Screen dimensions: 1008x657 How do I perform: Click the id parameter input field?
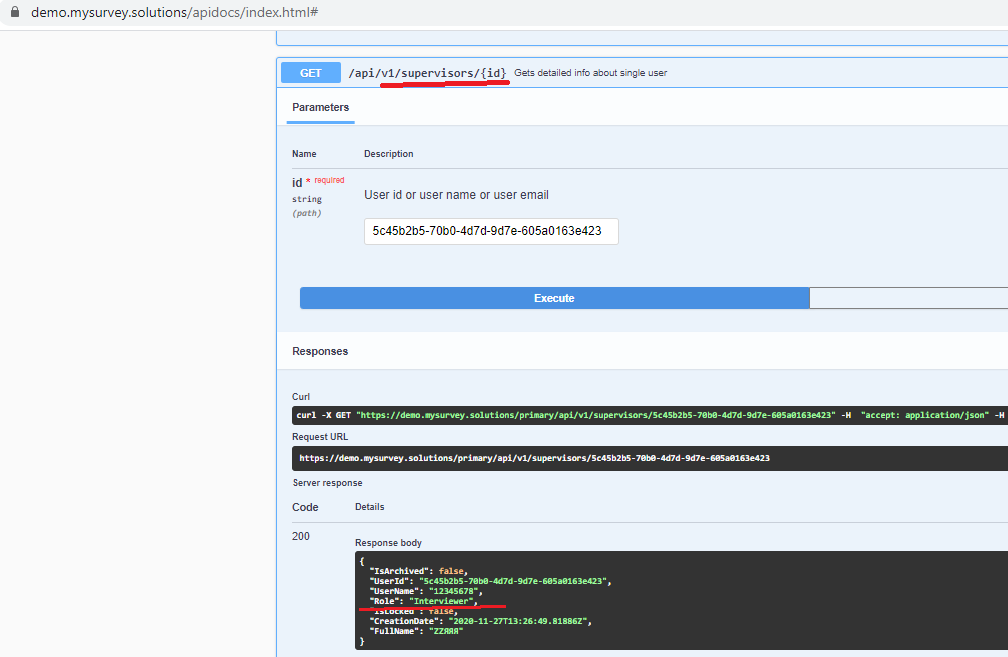[x=491, y=231]
